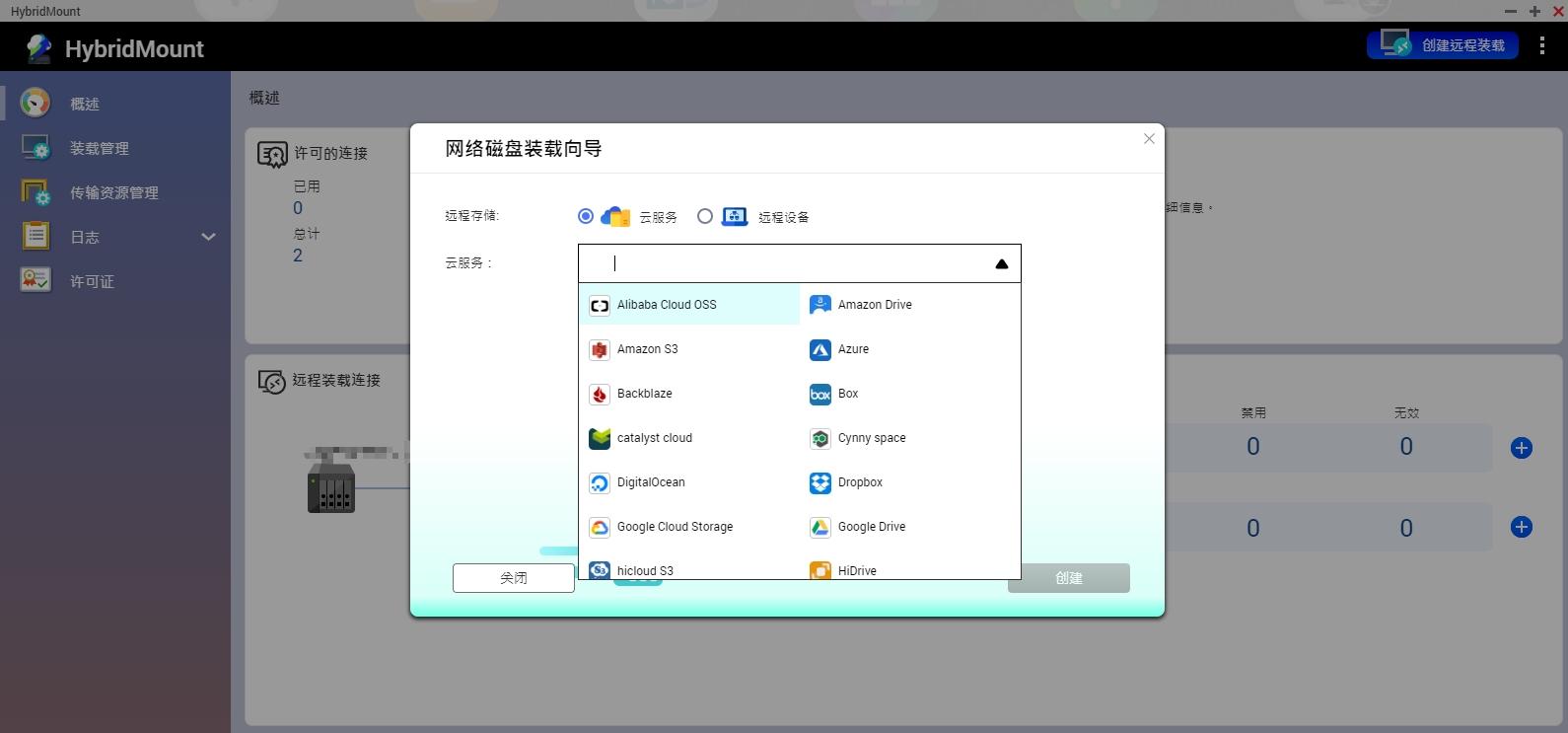The height and width of the screenshot is (733, 1568).
Task: Click the 创建远程装载 button
Action: [x=1442, y=45]
